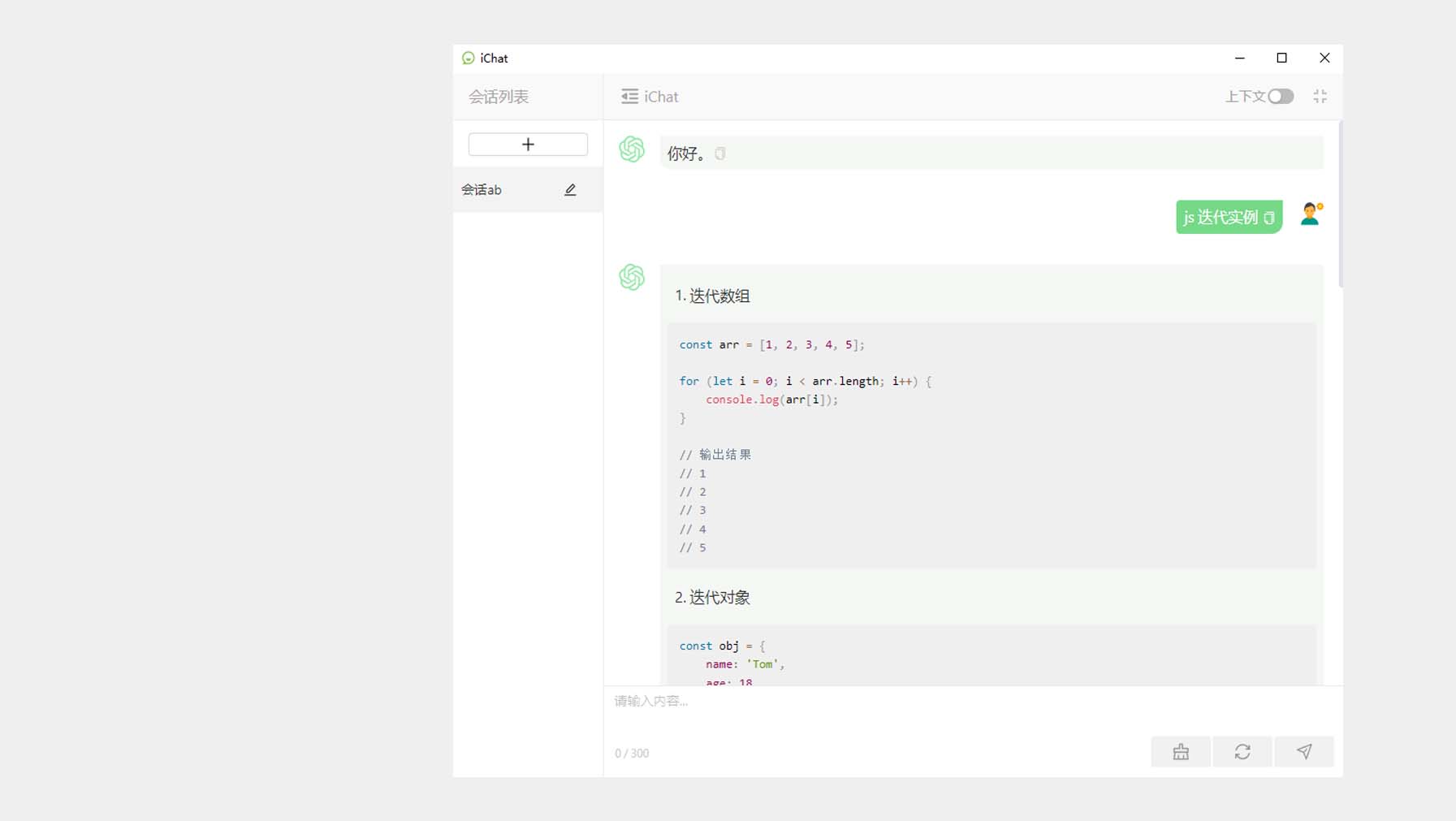The width and height of the screenshot is (1456, 821).
Task: Toggle the 上下文 context switch
Action: point(1280,97)
